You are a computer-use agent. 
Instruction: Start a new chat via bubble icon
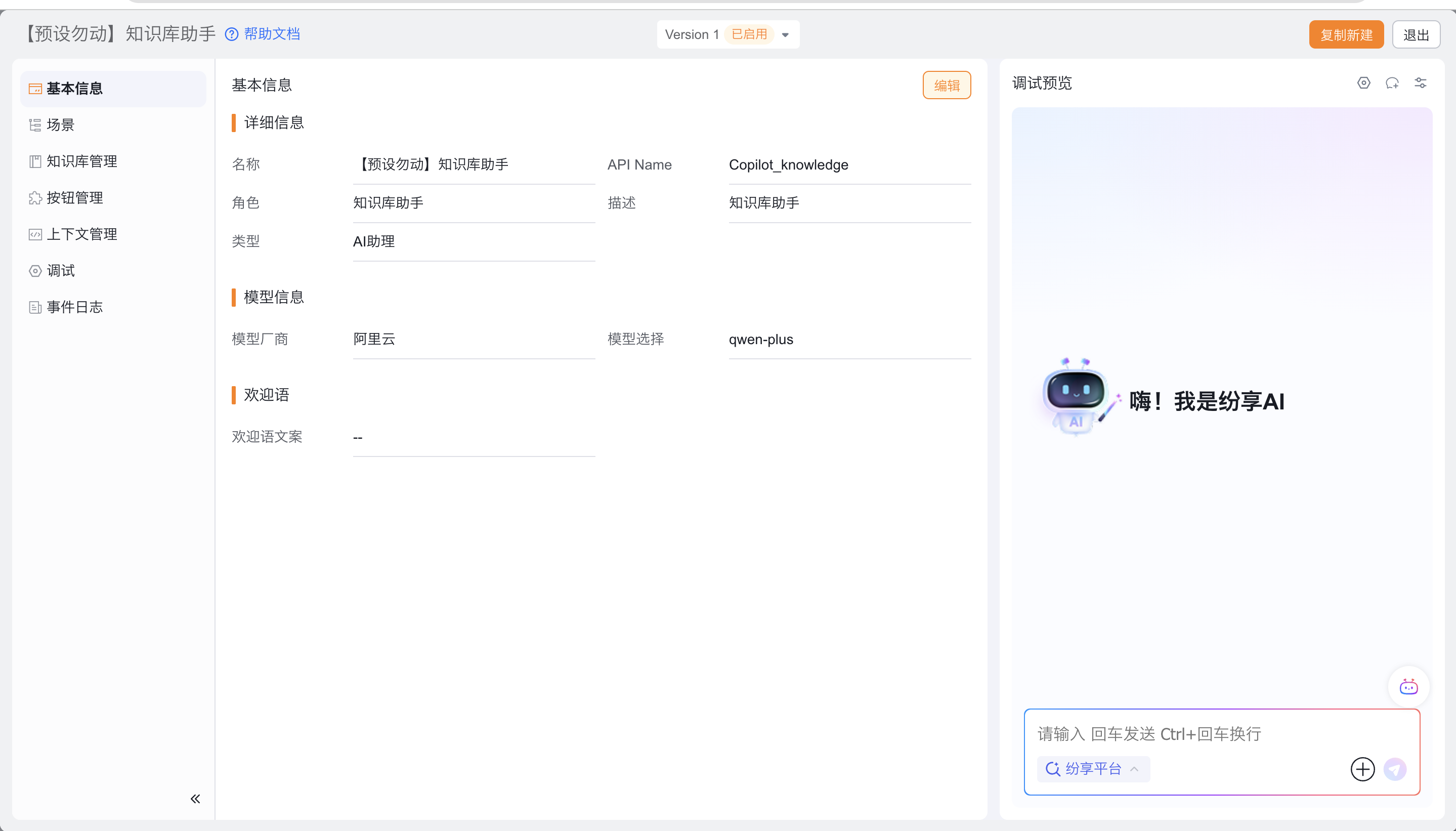point(1392,84)
